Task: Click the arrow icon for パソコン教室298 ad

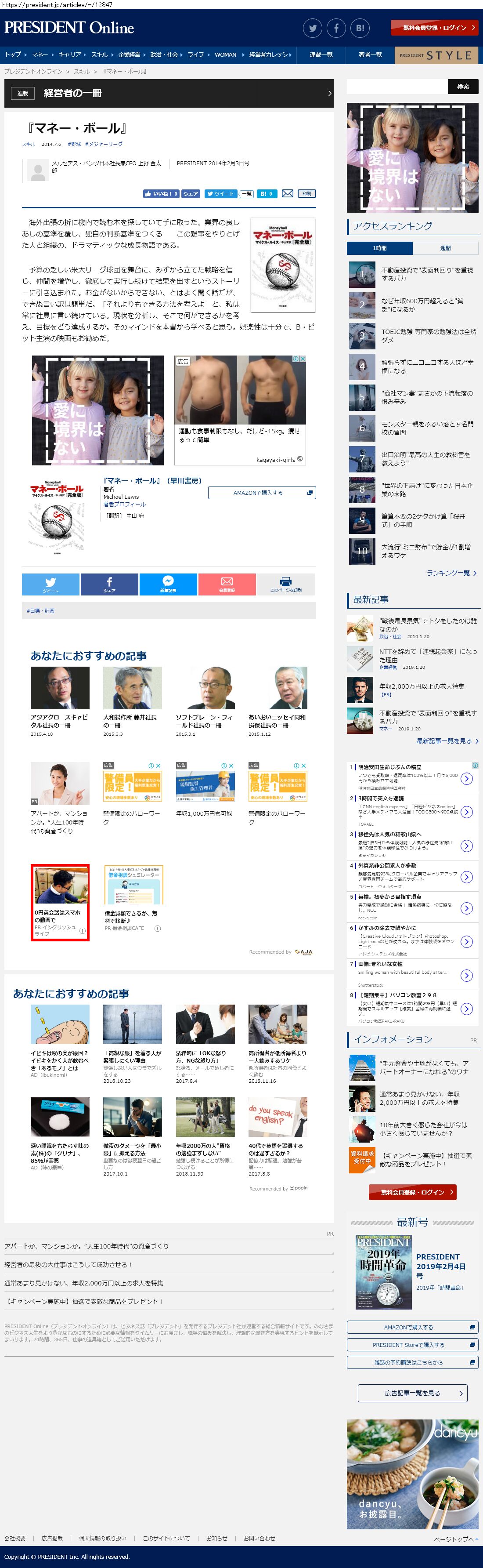Action: (467, 1009)
